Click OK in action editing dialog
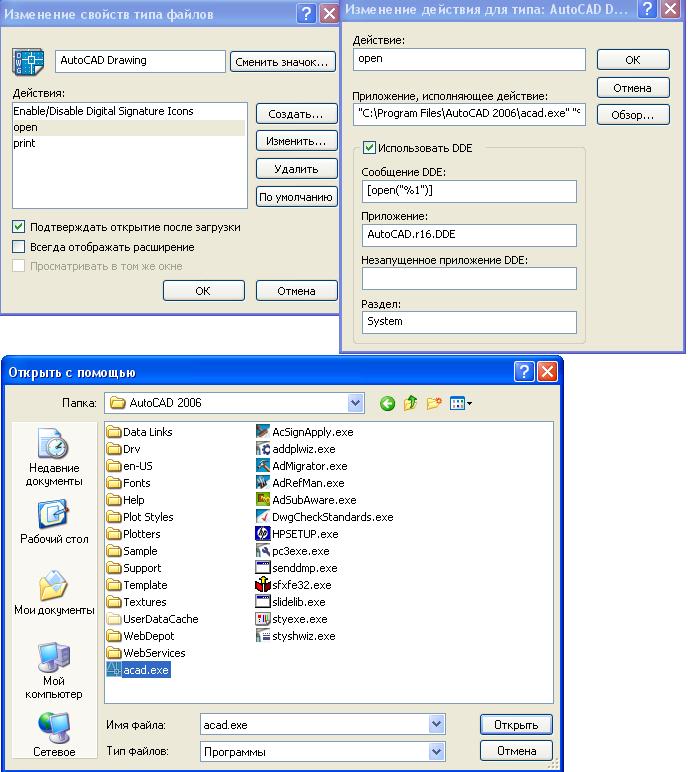The height and width of the screenshot is (772, 688). coord(633,60)
